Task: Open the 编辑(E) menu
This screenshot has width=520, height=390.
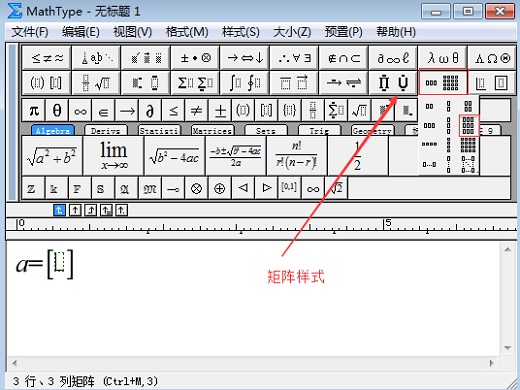Action: 80,32
